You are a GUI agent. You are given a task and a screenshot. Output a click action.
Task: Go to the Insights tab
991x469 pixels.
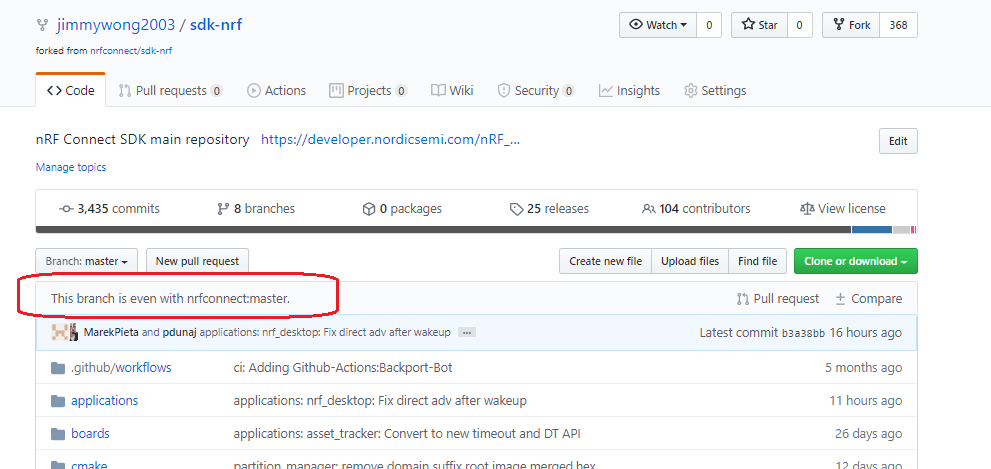(629, 90)
